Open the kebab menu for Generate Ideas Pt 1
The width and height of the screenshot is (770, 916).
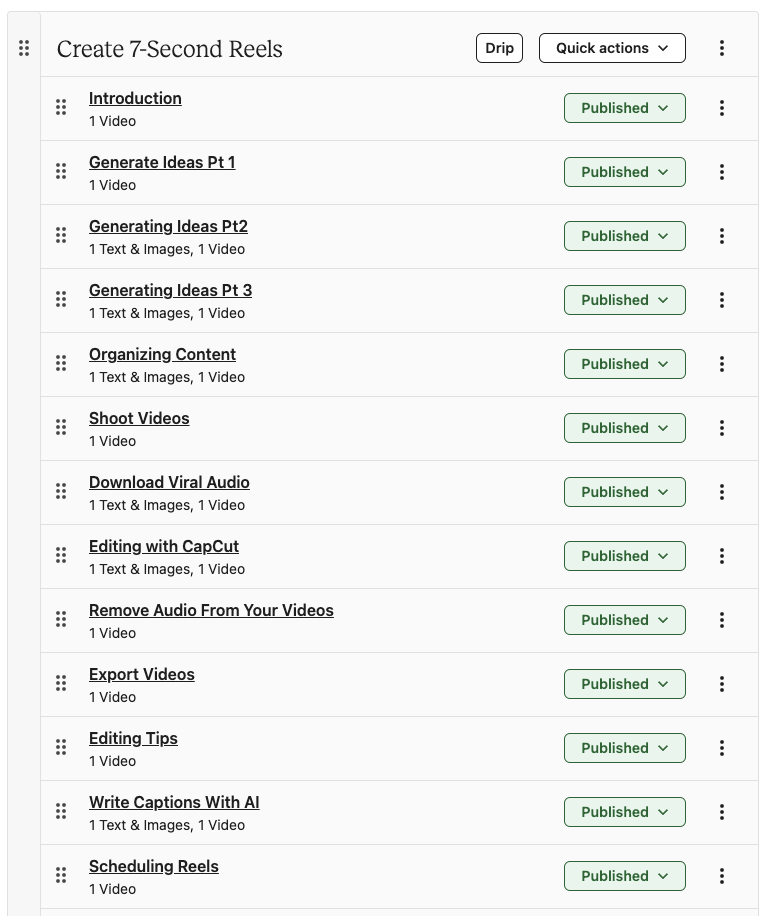coord(722,172)
